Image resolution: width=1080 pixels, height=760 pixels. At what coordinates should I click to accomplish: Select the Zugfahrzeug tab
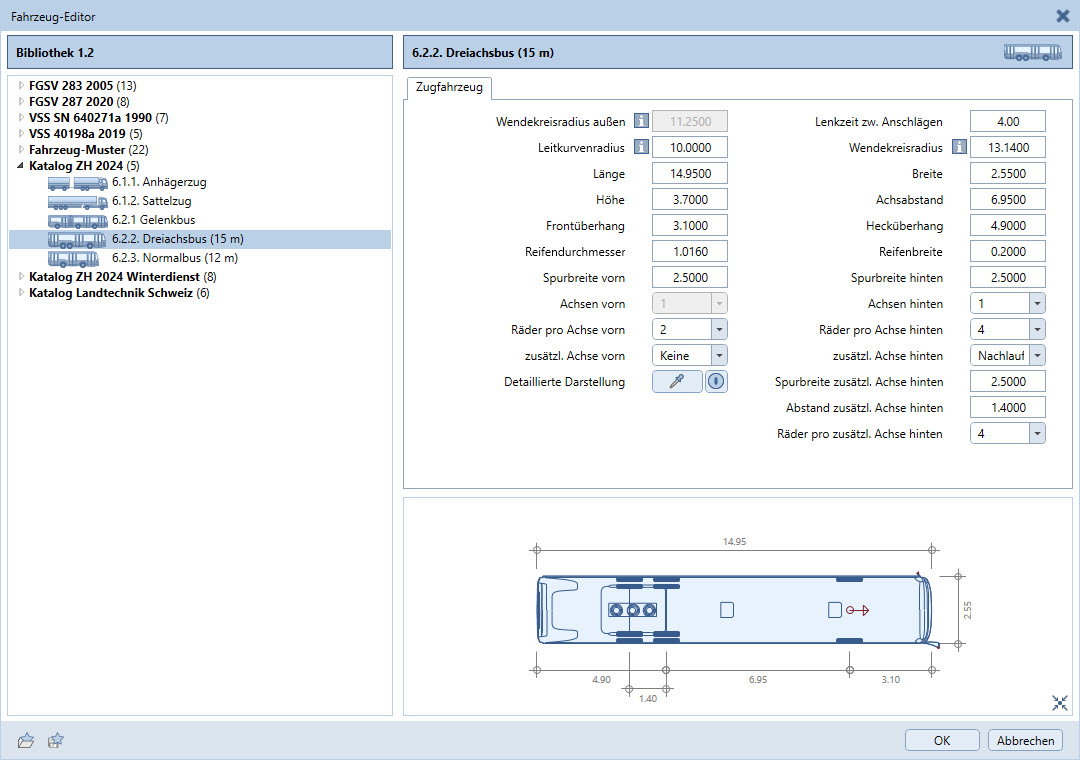(x=449, y=88)
